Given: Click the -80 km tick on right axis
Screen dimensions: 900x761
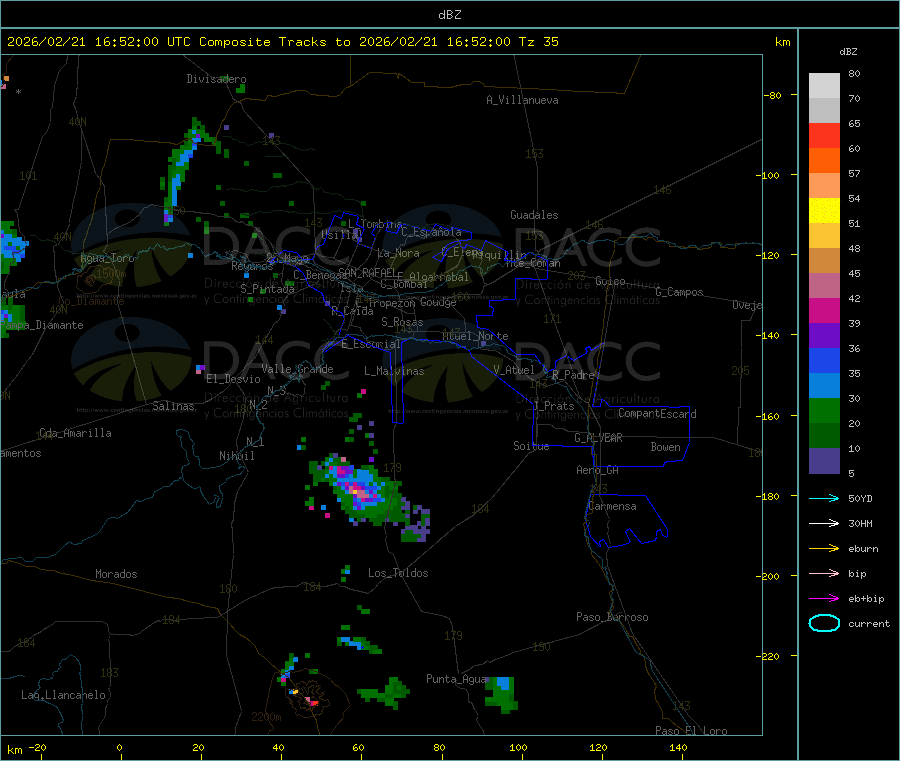Looking at the screenshot, I should pos(773,95).
